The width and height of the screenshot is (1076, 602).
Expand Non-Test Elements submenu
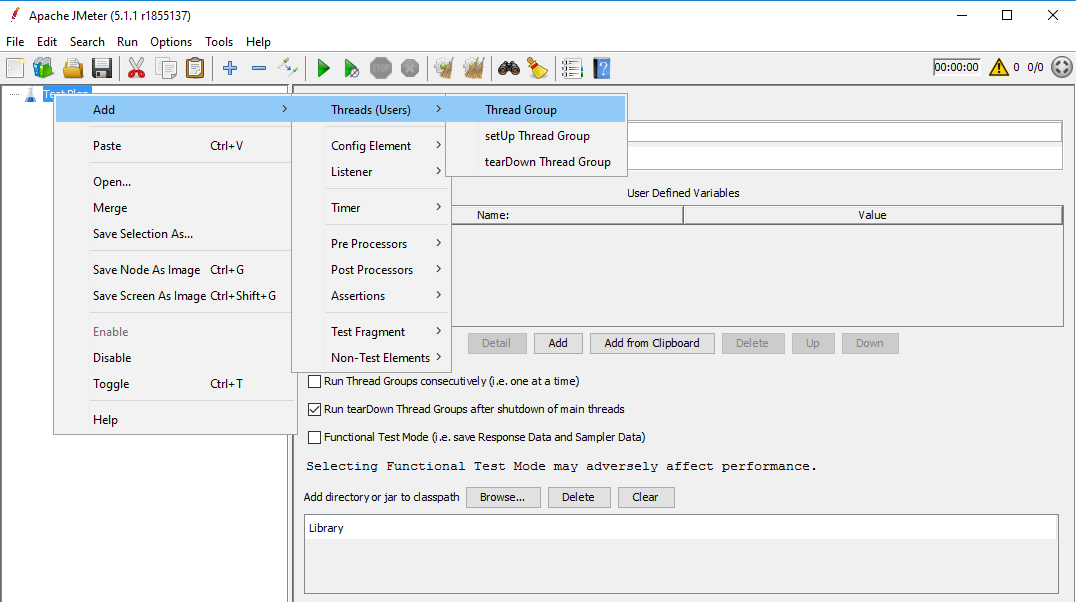click(x=371, y=358)
